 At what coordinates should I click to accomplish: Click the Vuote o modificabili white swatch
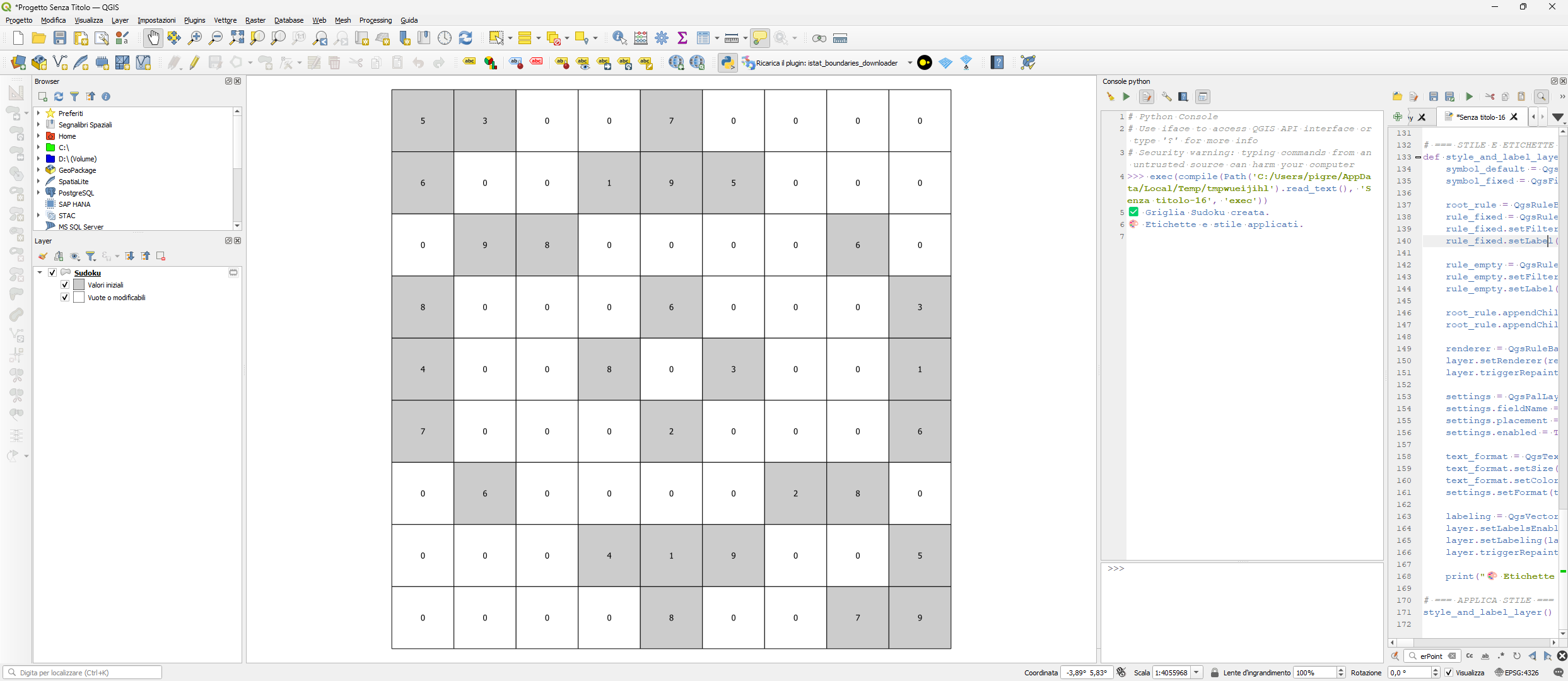pos(79,297)
